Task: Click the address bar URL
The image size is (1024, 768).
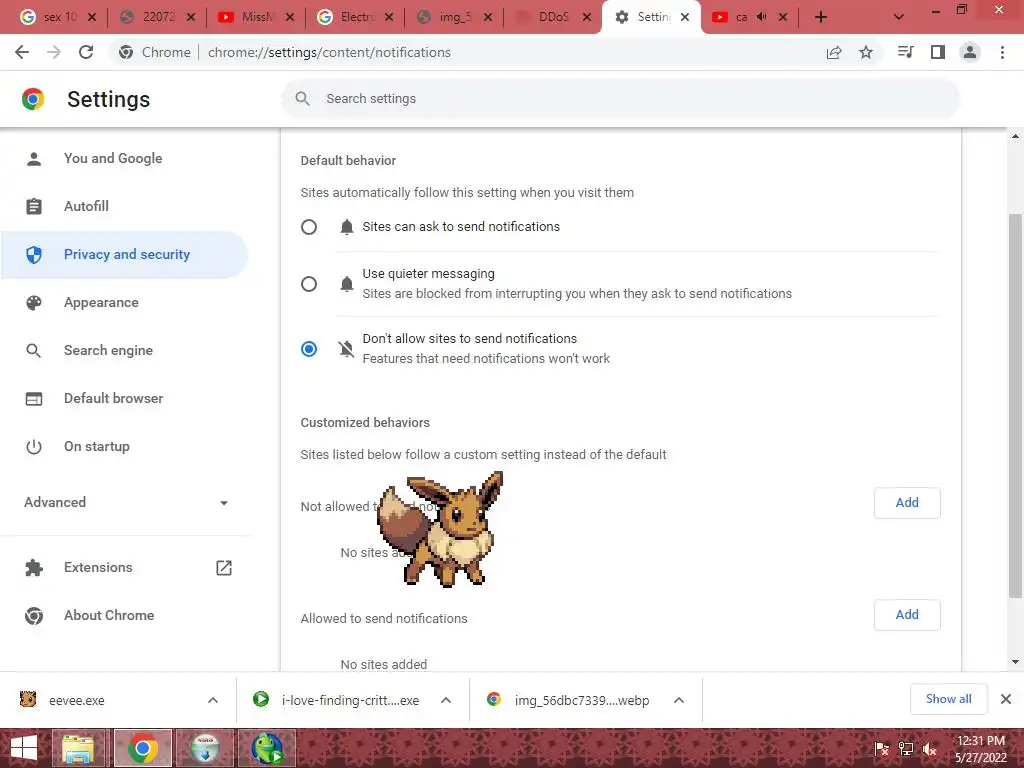Action: [x=329, y=52]
